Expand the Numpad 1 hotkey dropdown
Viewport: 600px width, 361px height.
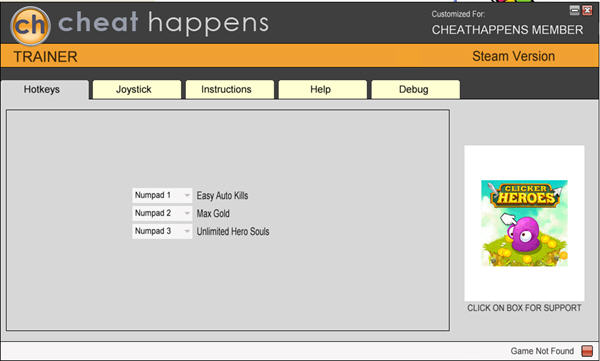pos(162,195)
